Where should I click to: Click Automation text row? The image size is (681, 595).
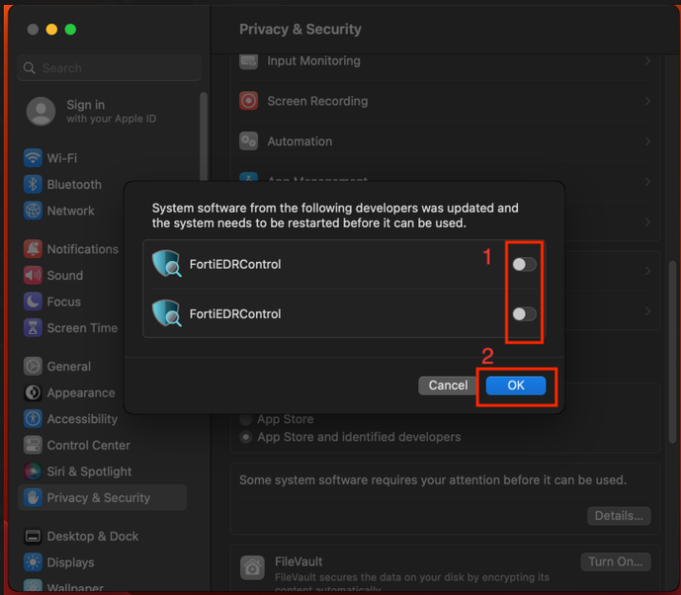click(300, 141)
